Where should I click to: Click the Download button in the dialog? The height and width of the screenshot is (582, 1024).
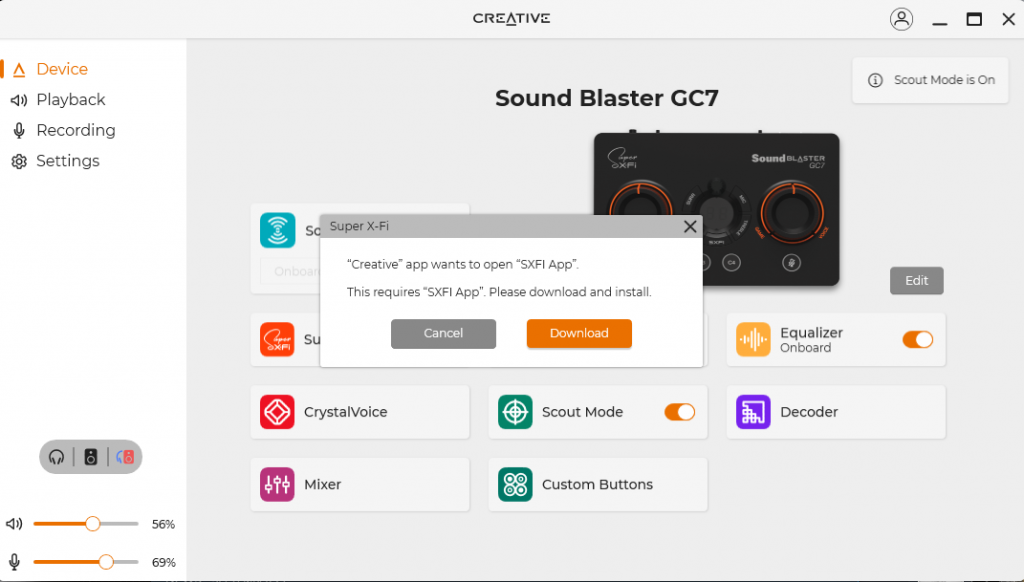pos(579,334)
